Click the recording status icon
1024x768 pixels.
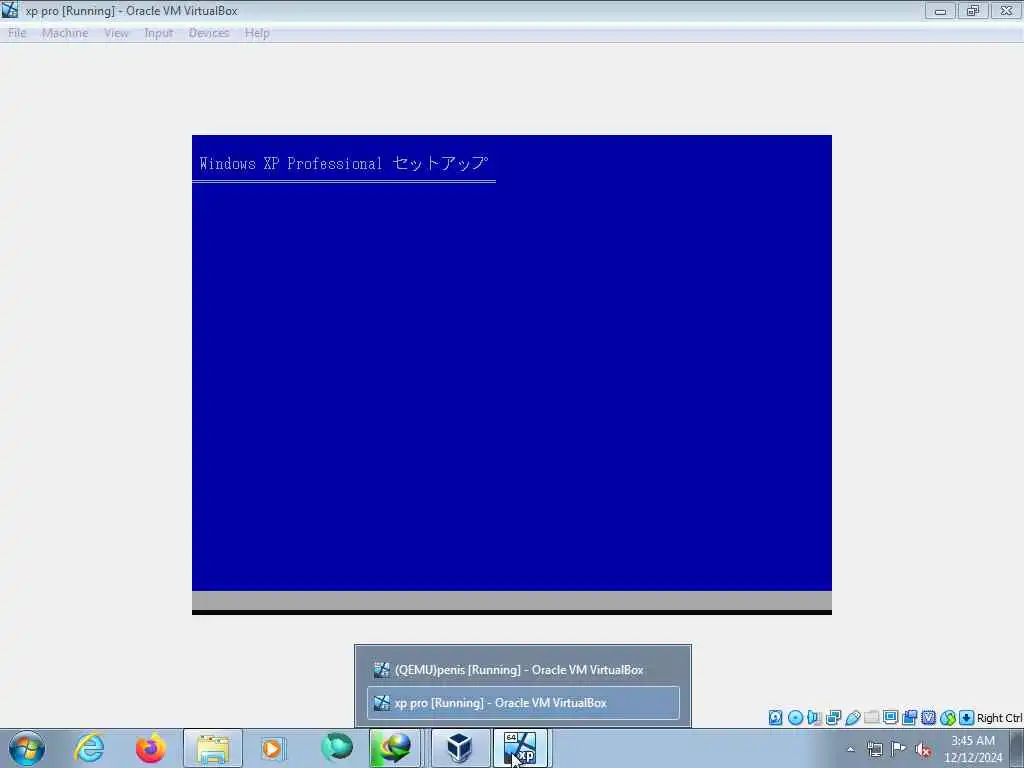(x=909, y=718)
